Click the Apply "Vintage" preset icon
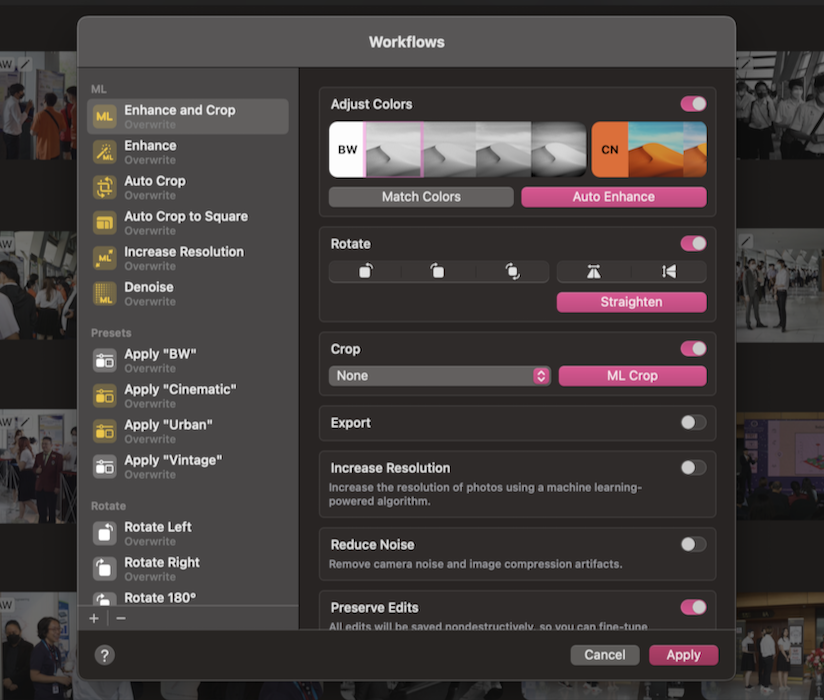Screen dimensions: 824x700 click(105, 467)
